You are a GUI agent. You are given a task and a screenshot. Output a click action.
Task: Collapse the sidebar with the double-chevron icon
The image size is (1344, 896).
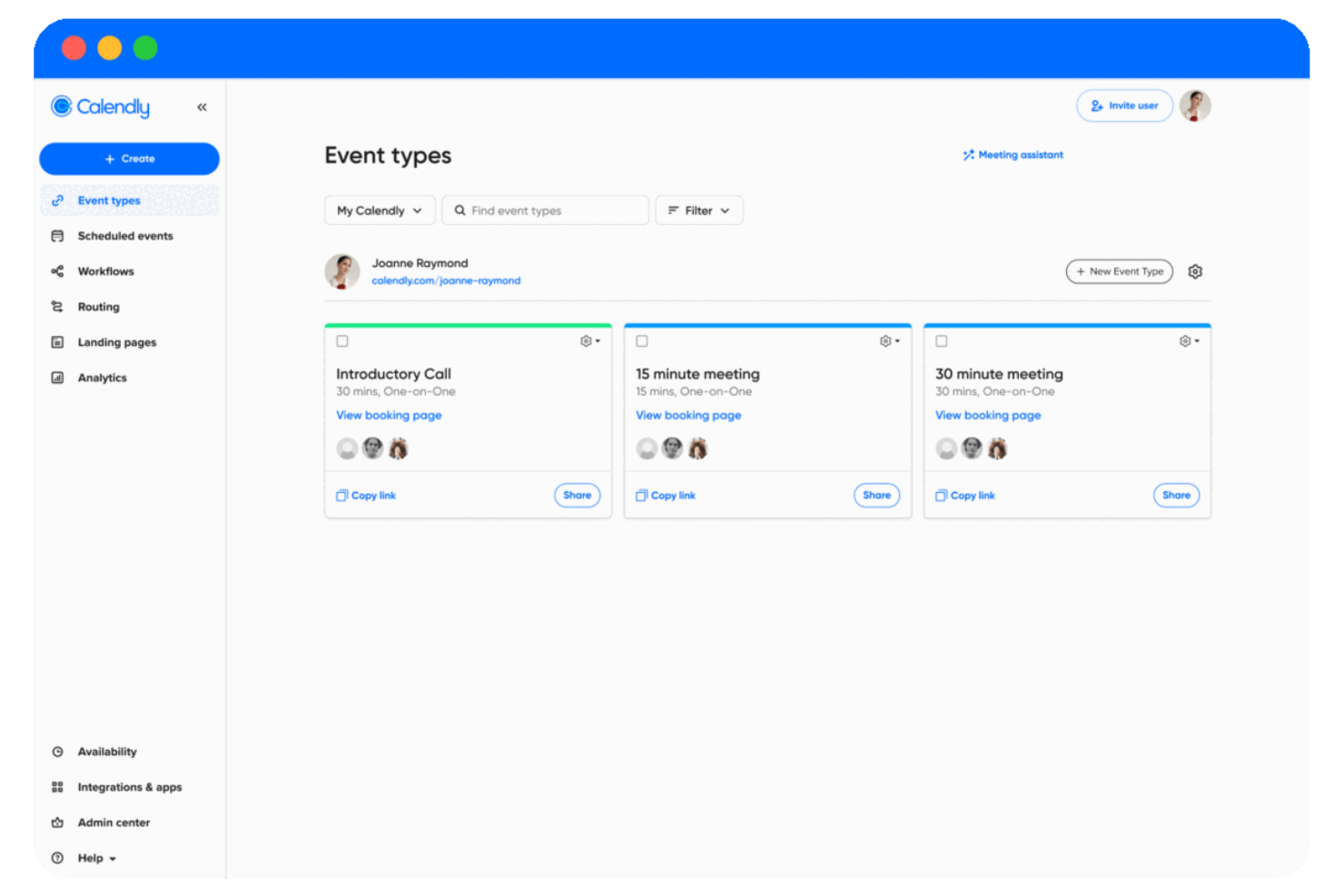coord(202,107)
